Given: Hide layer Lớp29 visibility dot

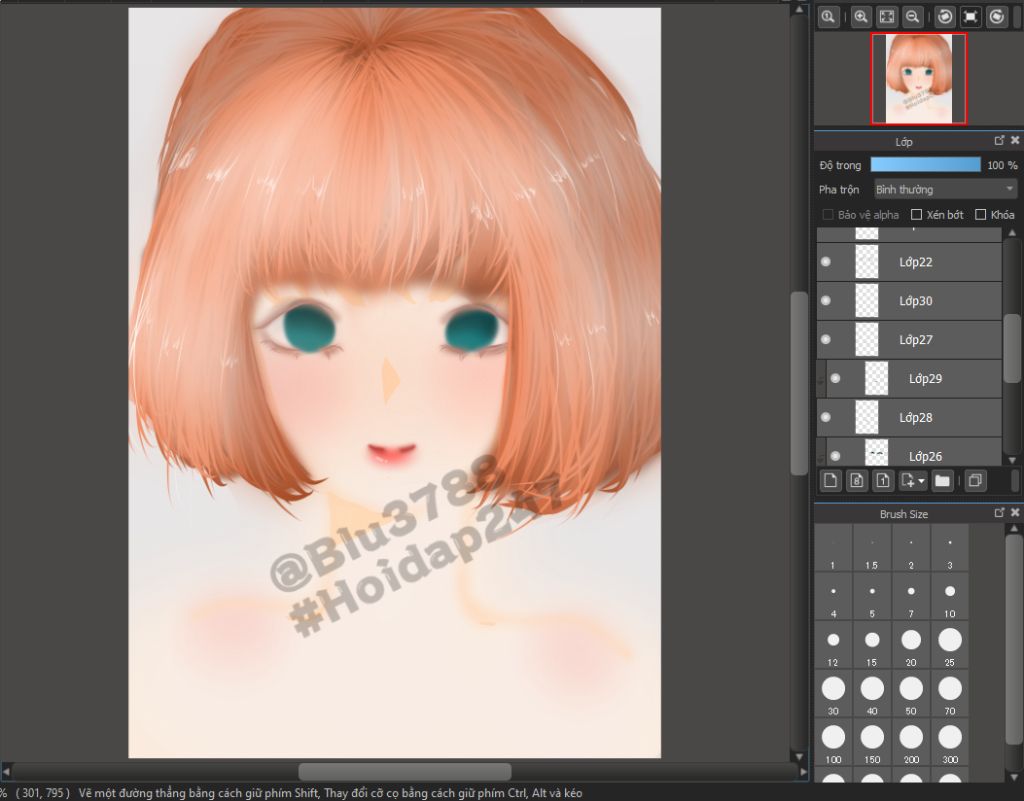Looking at the screenshot, I should point(835,378).
